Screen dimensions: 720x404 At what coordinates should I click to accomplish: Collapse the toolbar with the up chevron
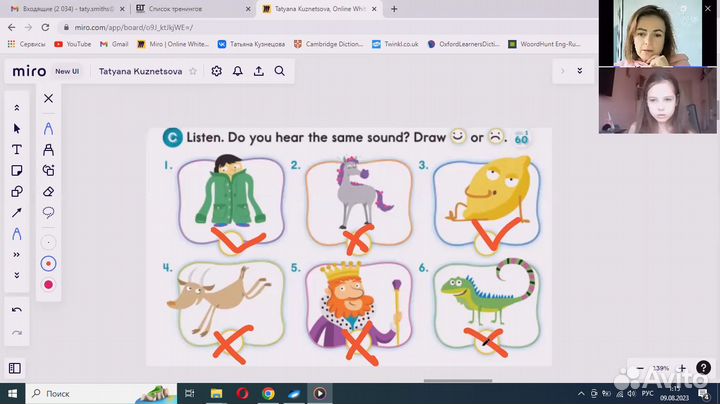tap(17, 107)
